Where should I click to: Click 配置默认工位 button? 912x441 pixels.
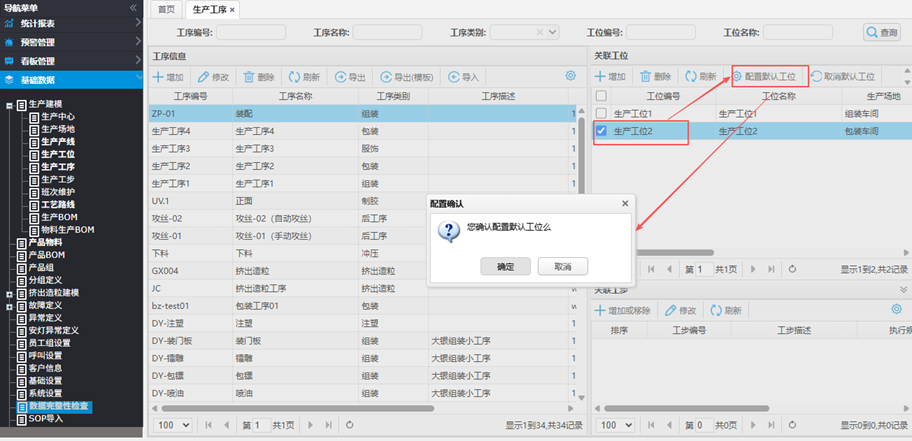click(x=764, y=77)
